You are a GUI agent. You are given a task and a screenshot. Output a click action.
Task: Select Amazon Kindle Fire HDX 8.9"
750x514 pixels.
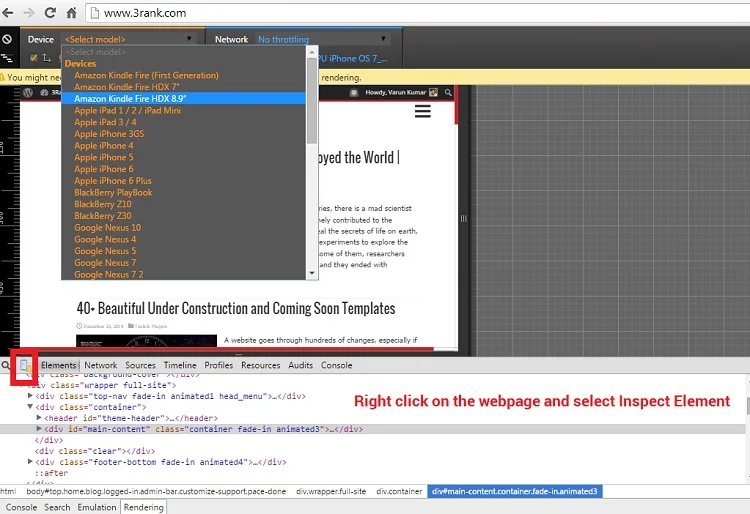click(x=184, y=98)
